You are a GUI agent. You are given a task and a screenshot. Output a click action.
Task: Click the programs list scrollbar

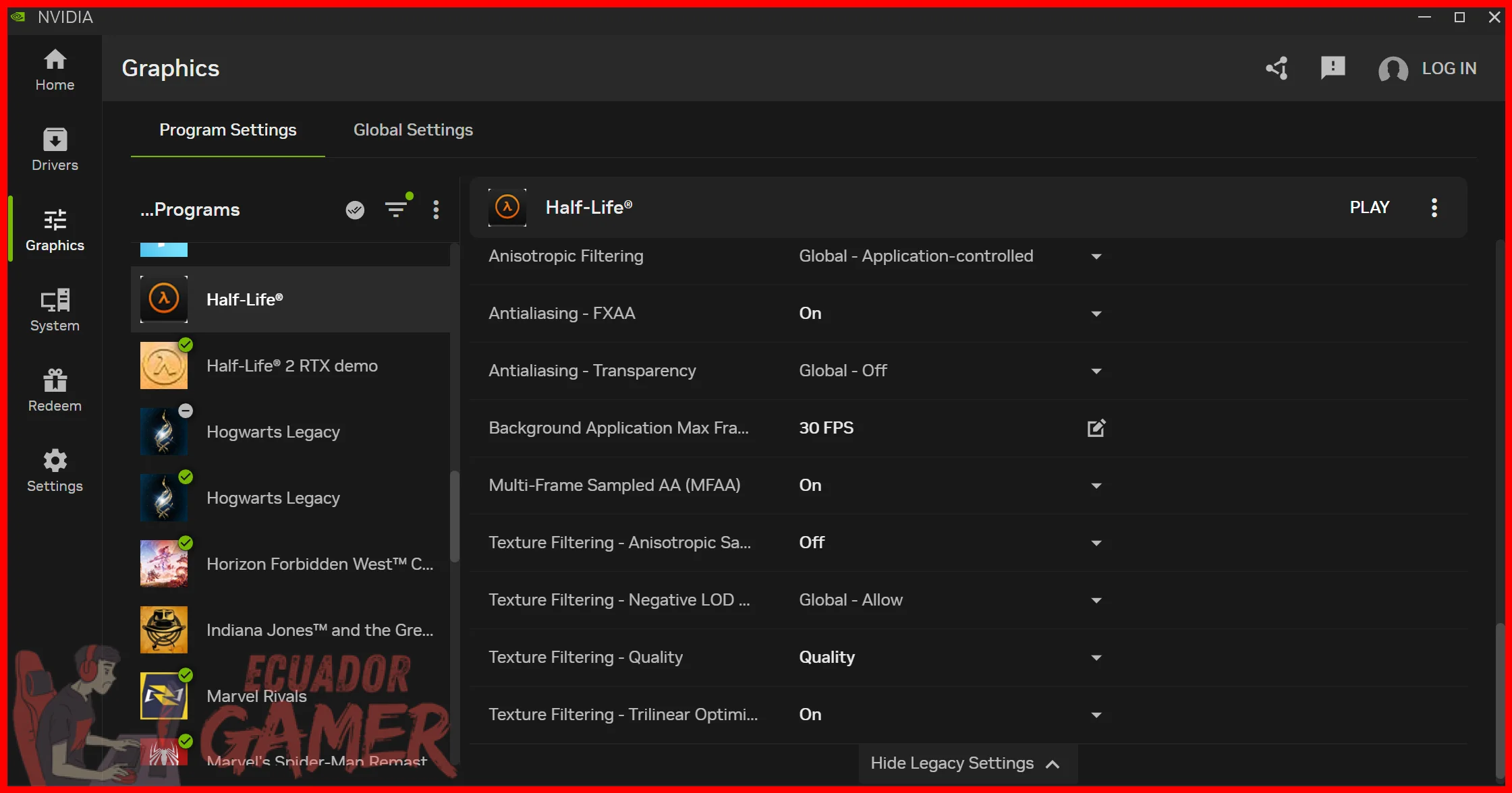(455, 516)
